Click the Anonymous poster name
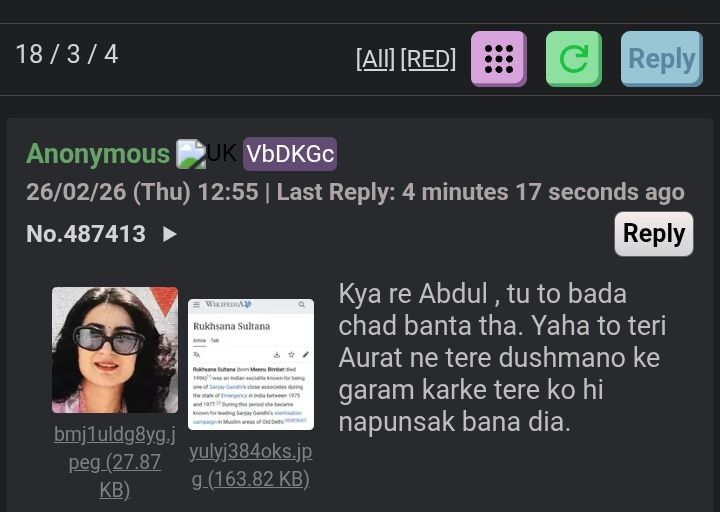 pos(98,154)
